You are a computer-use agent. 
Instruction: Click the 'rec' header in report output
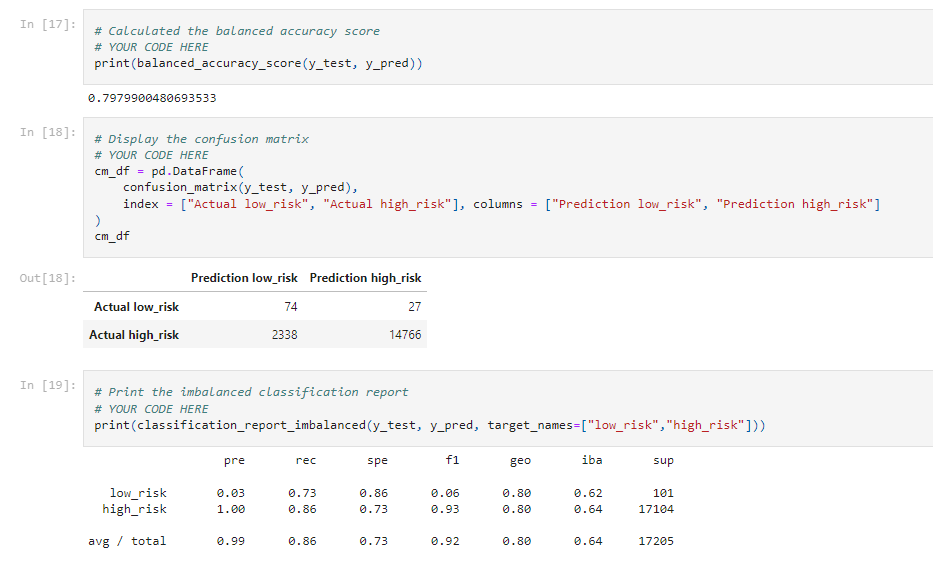point(306,460)
